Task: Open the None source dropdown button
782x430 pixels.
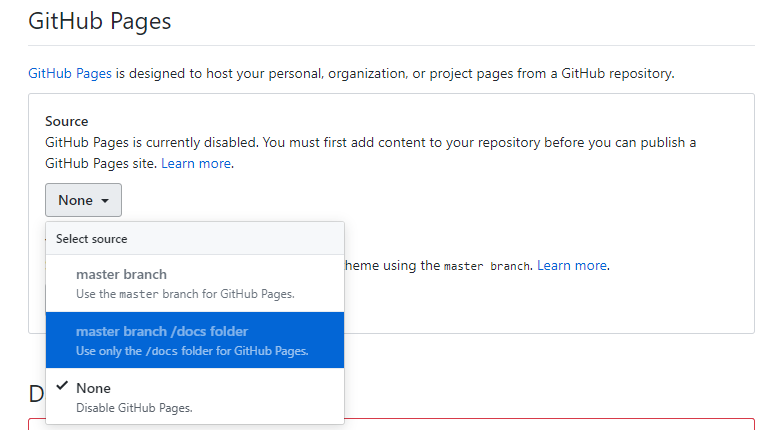Action: pos(83,200)
